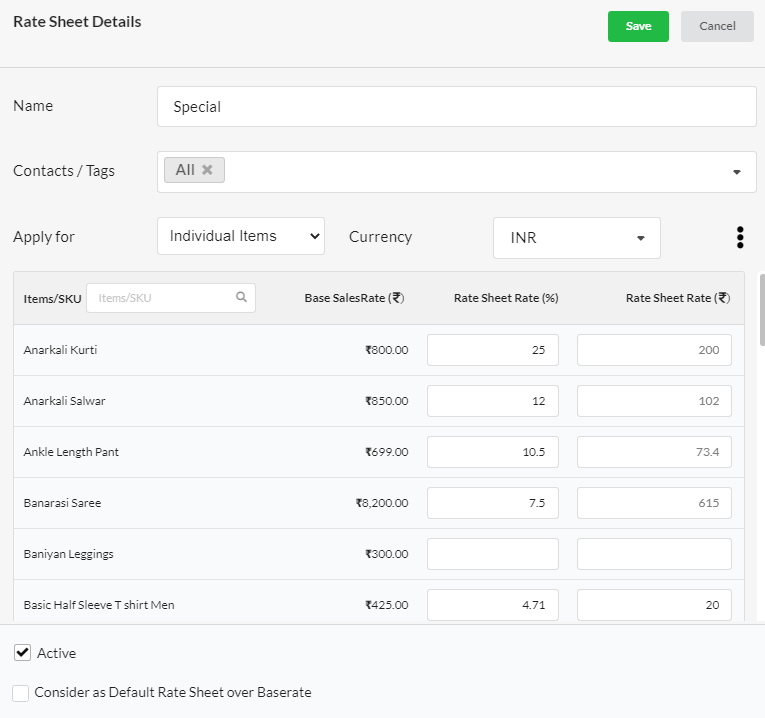Click the ₹850.00 base rate value
The image size is (765, 718).
pos(387,401)
